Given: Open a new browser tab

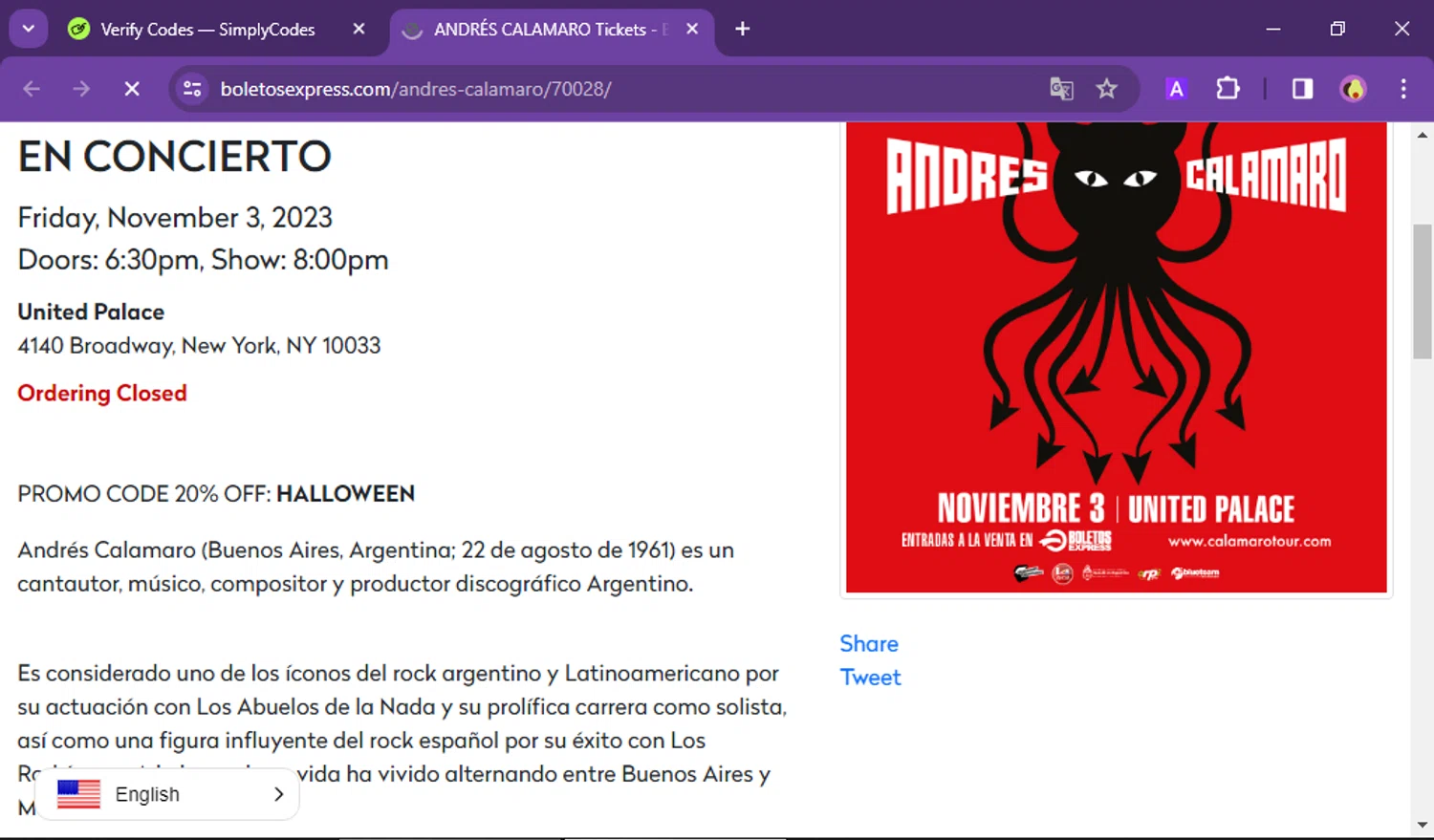Looking at the screenshot, I should click(x=743, y=30).
